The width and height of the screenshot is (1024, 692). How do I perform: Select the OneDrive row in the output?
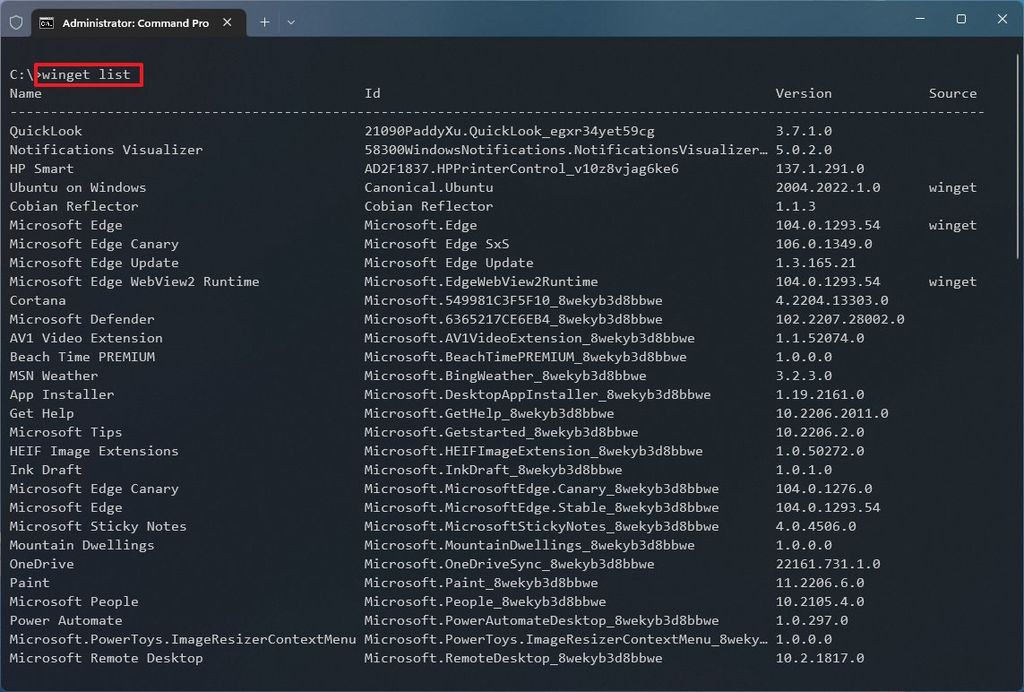(40, 564)
